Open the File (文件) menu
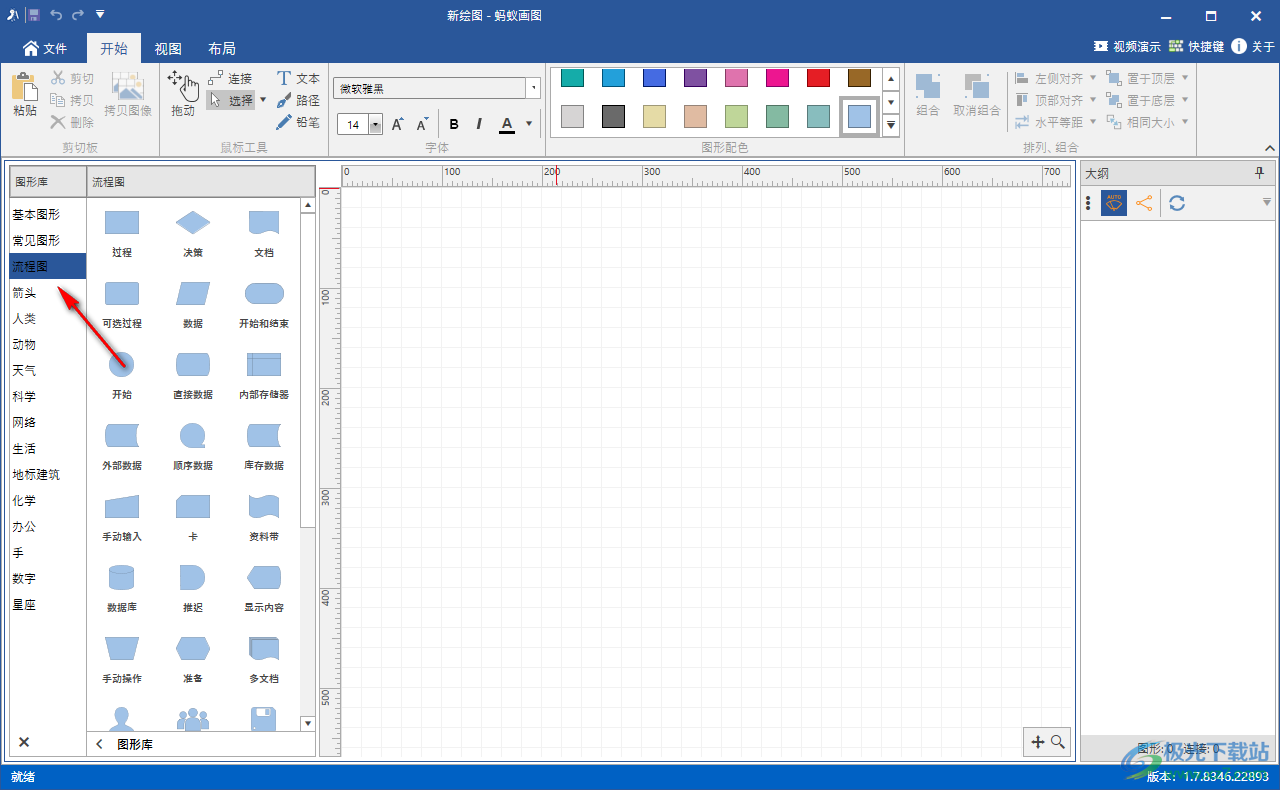This screenshot has width=1280, height=790. (x=45, y=48)
